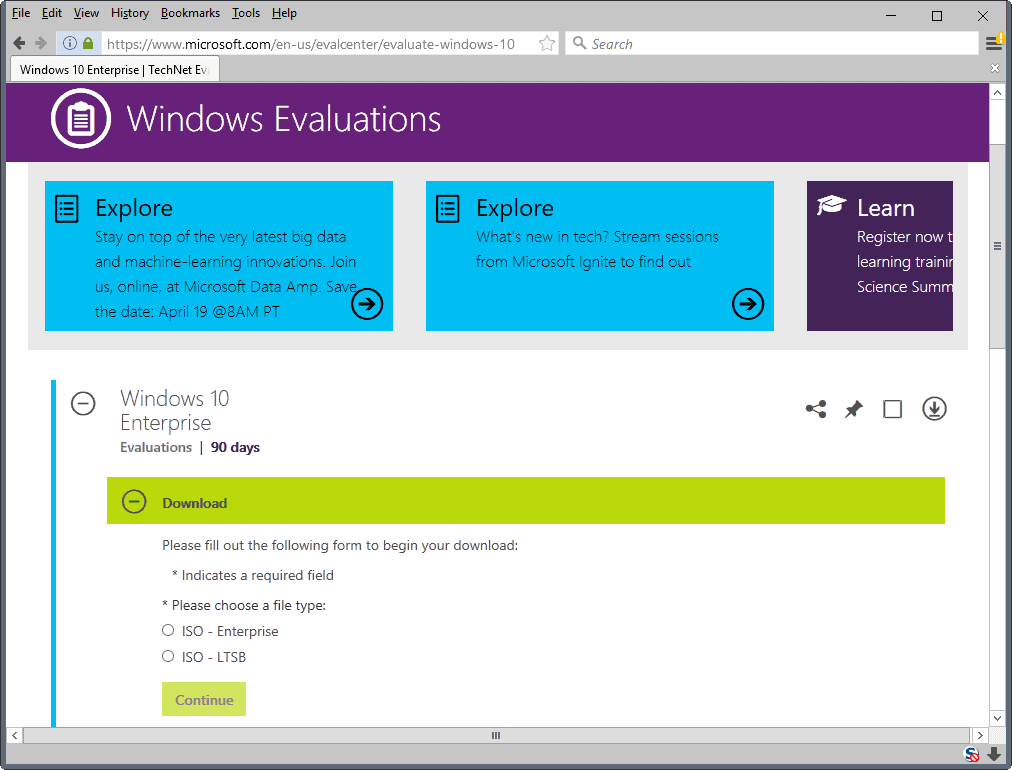The height and width of the screenshot is (770, 1012).
Task: Click the horizontal scrollbar left arrow
Action: 14,735
